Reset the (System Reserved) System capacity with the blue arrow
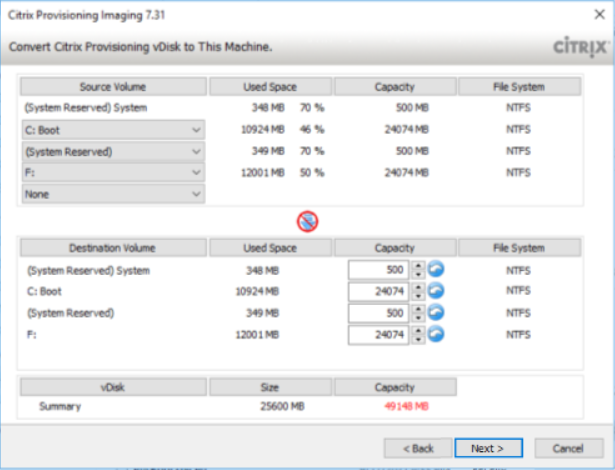This screenshot has height=470, width=615. click(435, 270)
